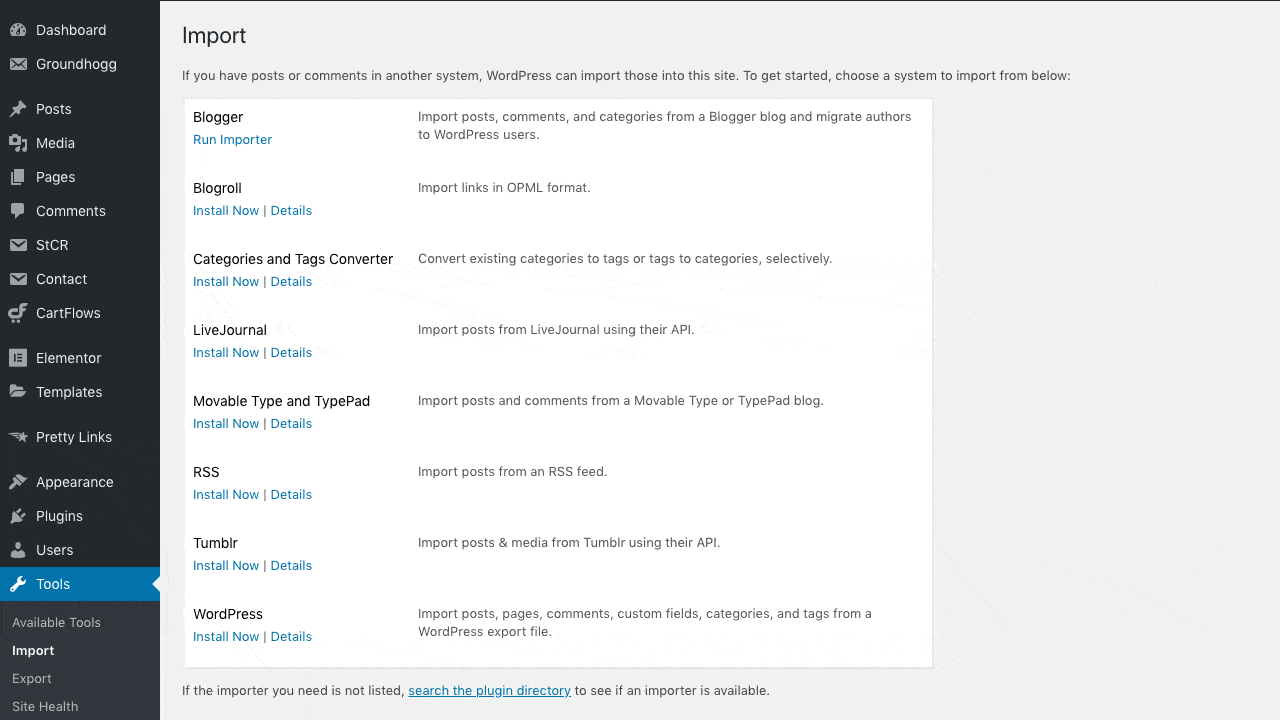Screen dimensions: 1280x720
Task: Install Categories and Tags Converter
Action: tap(226, 281)
